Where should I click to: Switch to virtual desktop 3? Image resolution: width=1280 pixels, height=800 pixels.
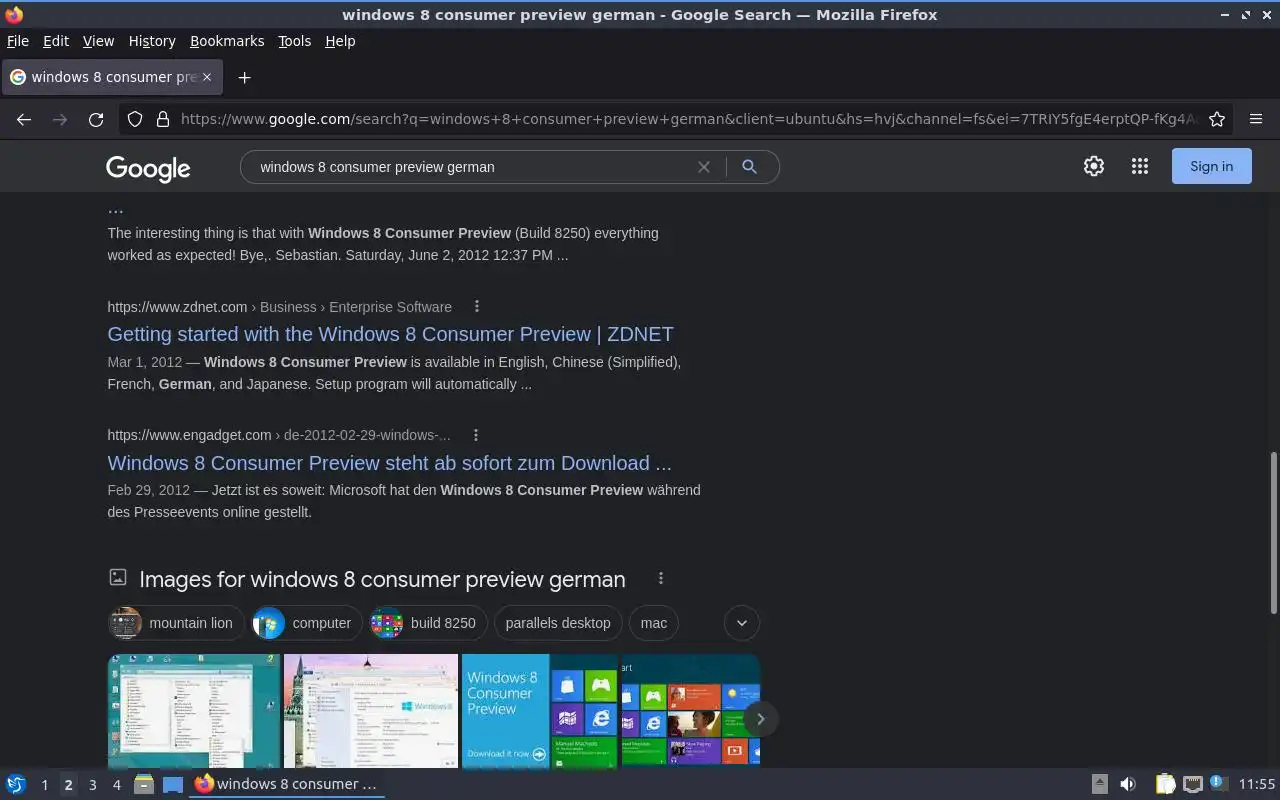pyautogui.click(x=92, y=785)
